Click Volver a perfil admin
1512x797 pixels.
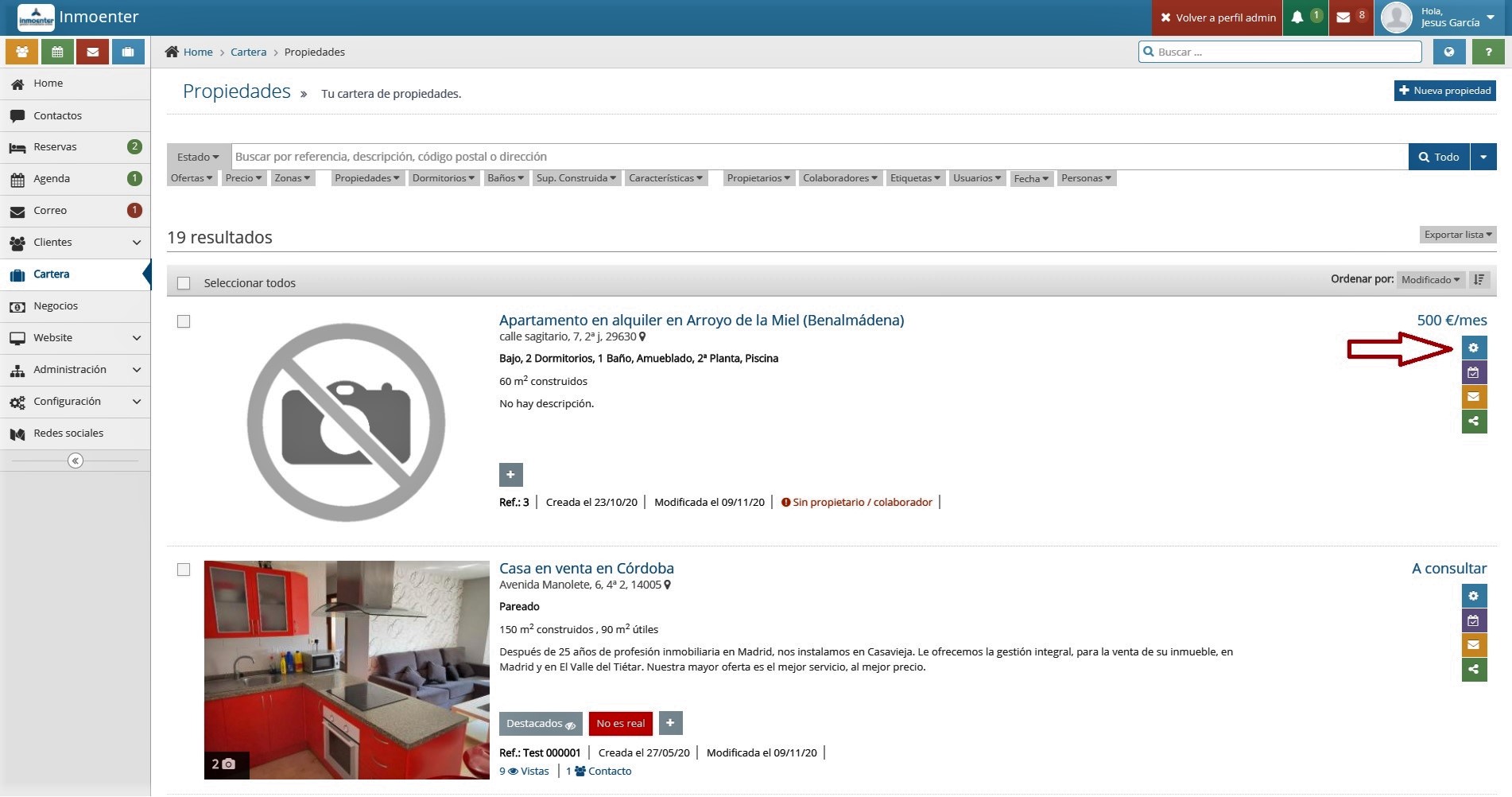point(1217,17)
